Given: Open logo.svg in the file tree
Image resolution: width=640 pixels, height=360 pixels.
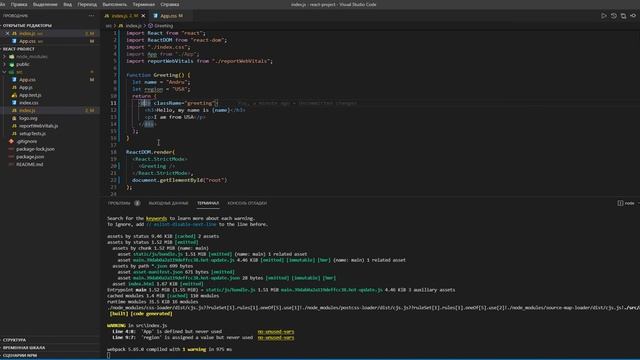Looking at the screenshot, I should click(28, 118).
